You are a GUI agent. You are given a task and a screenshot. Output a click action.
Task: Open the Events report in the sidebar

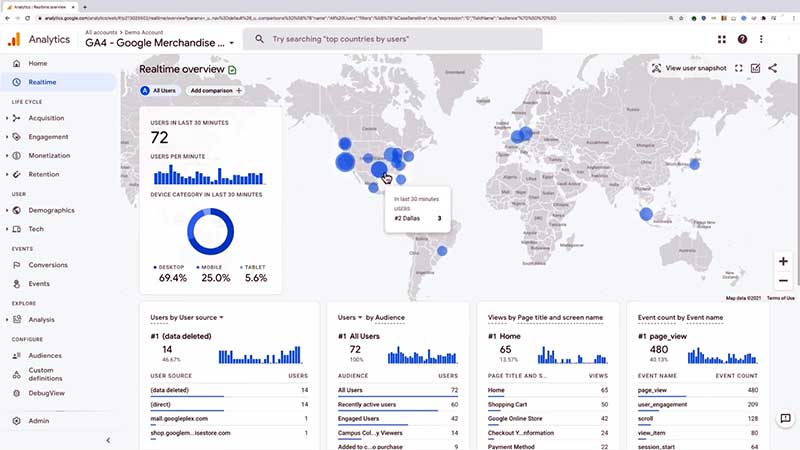pos(39,284)
